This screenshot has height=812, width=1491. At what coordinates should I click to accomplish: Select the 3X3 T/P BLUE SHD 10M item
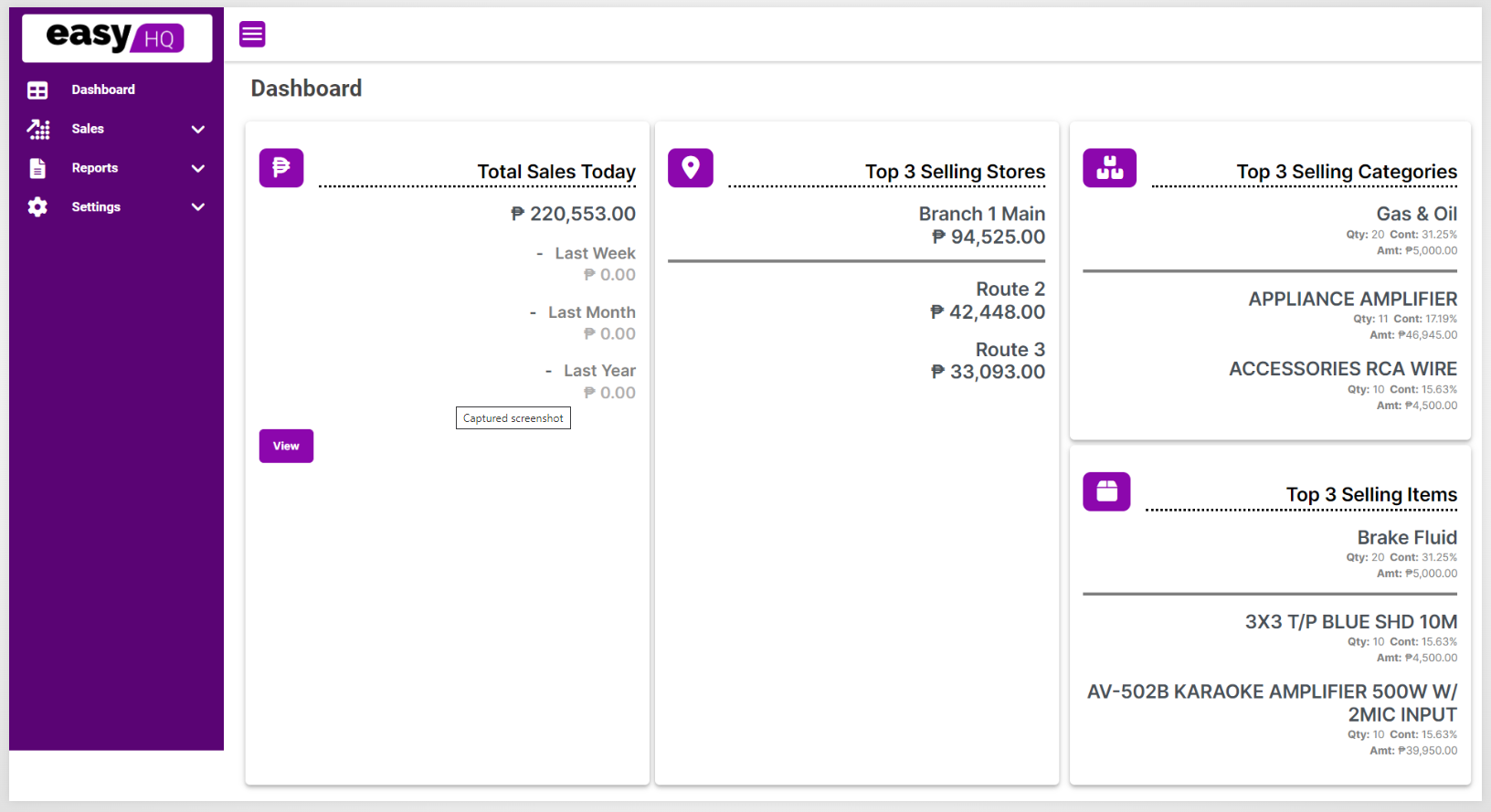(x=1351, y=622)
